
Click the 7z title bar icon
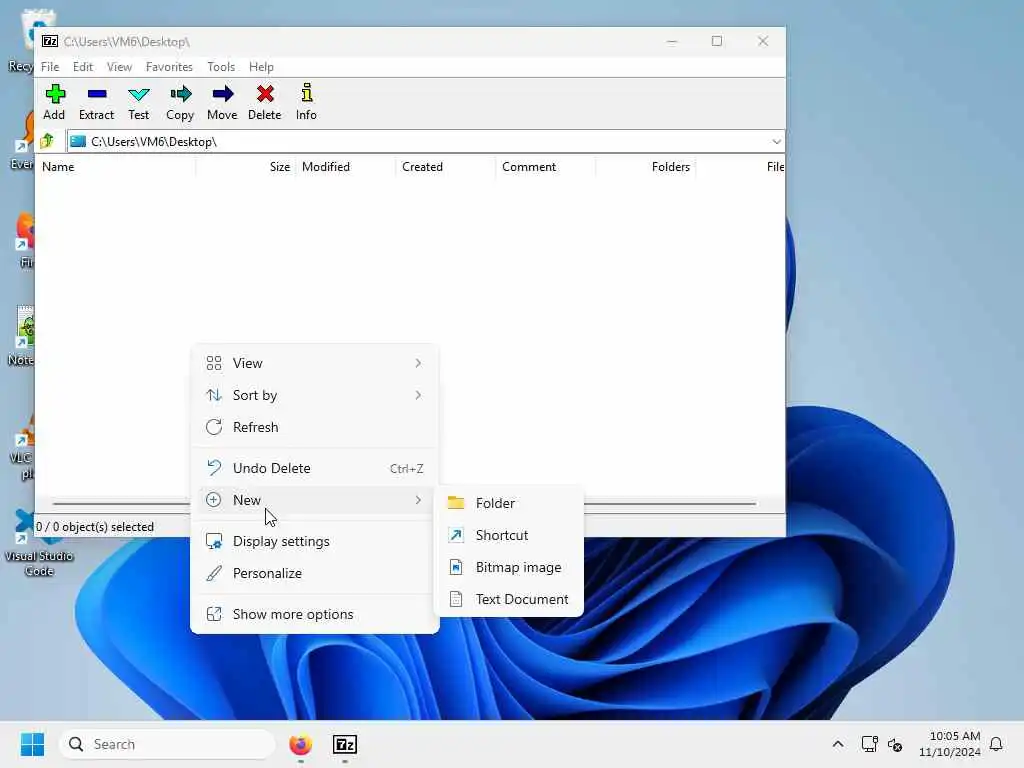[x=50, y=41]
